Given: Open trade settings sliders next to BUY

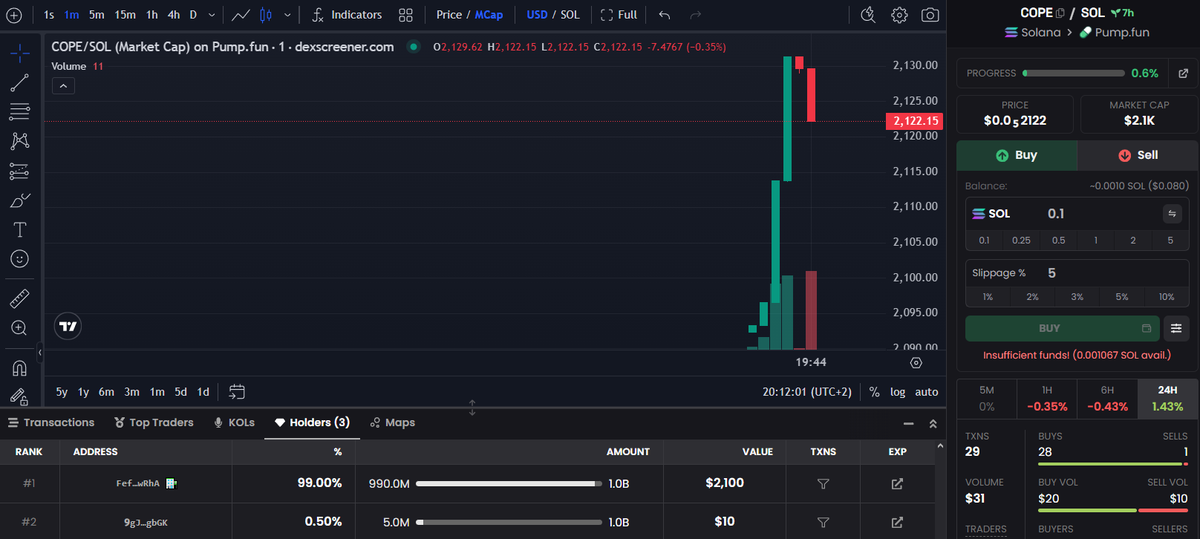Looking at the screenshot, I should coord(1177,328).
